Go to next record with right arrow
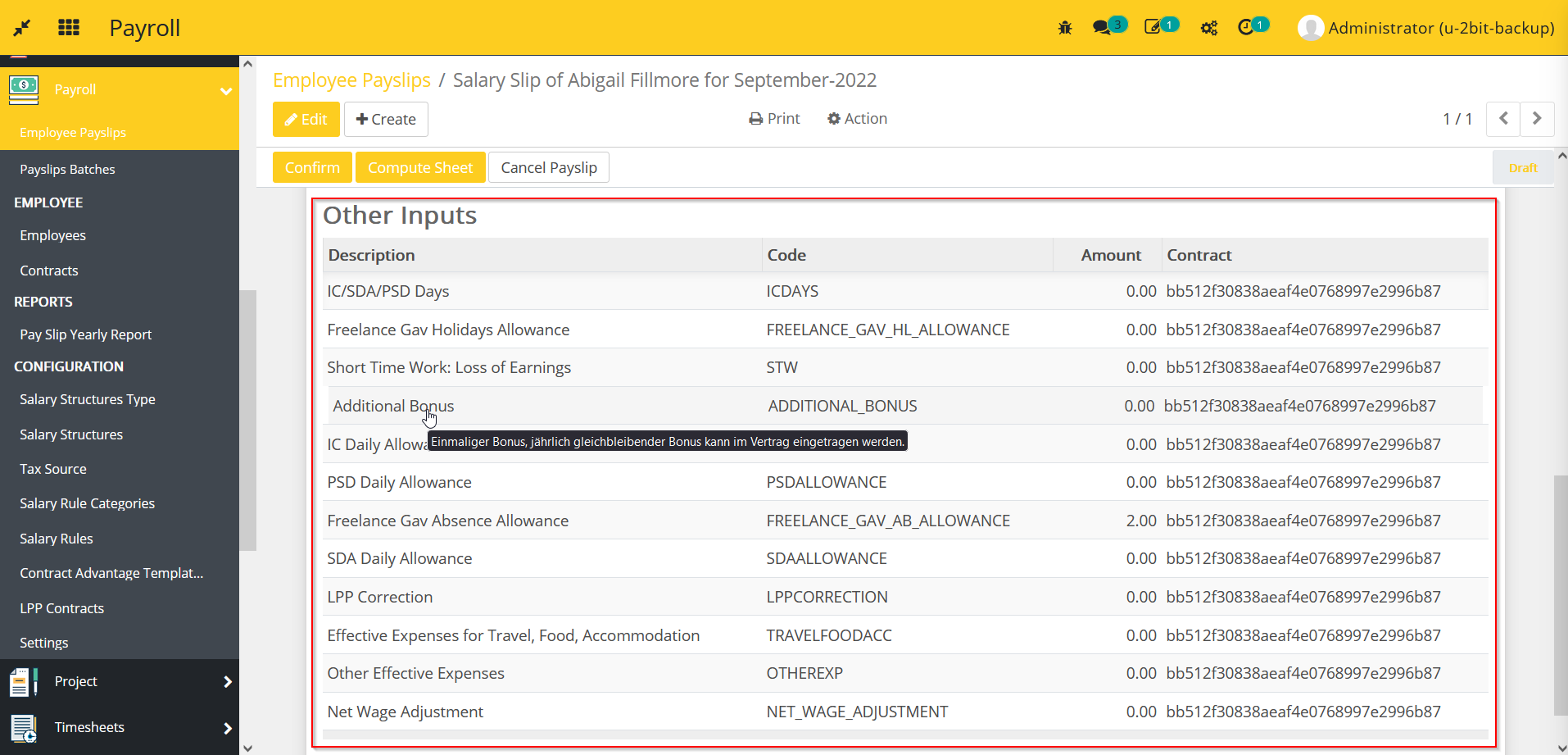 point(1536,119)
